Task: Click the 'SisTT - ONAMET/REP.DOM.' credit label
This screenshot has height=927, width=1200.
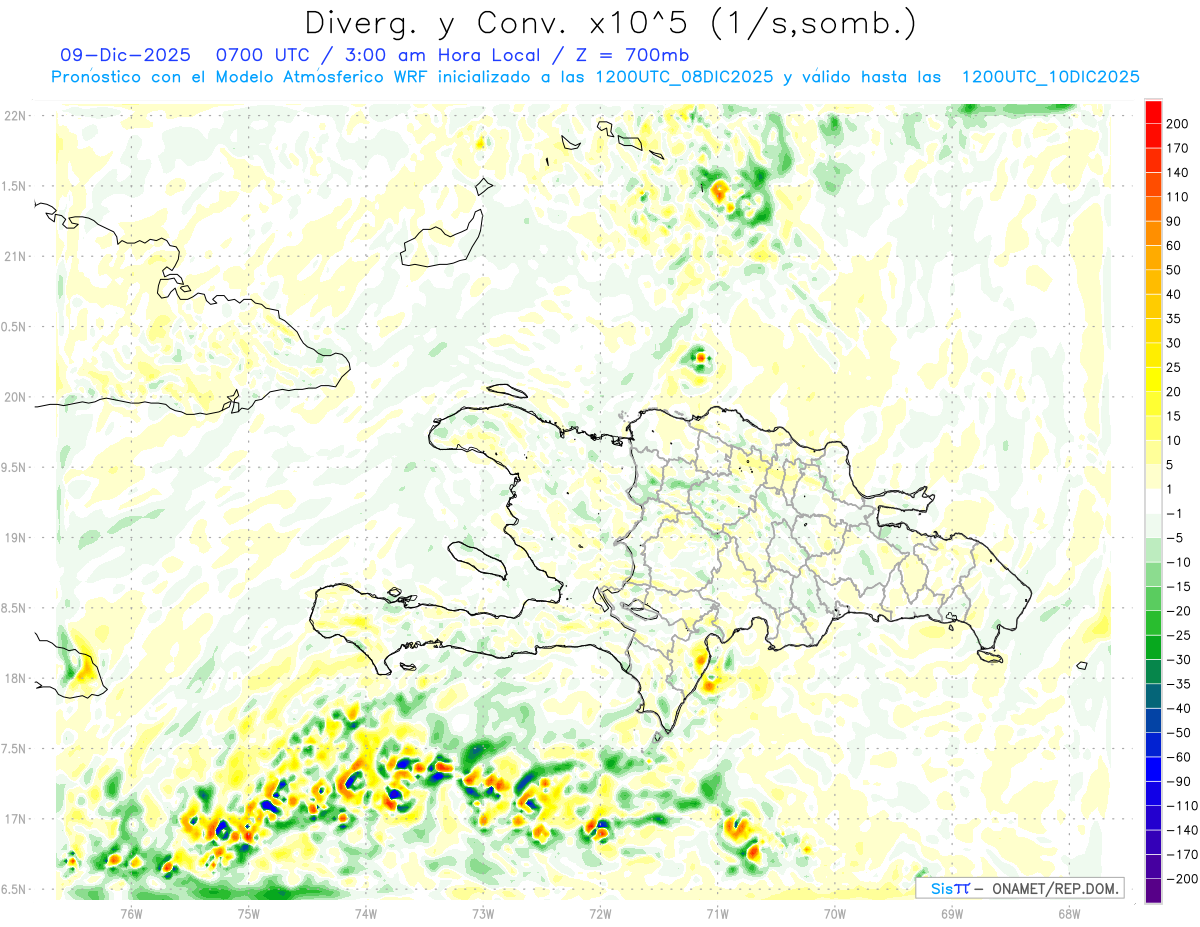Action: pyautogui.click(x=1020, y=888)
